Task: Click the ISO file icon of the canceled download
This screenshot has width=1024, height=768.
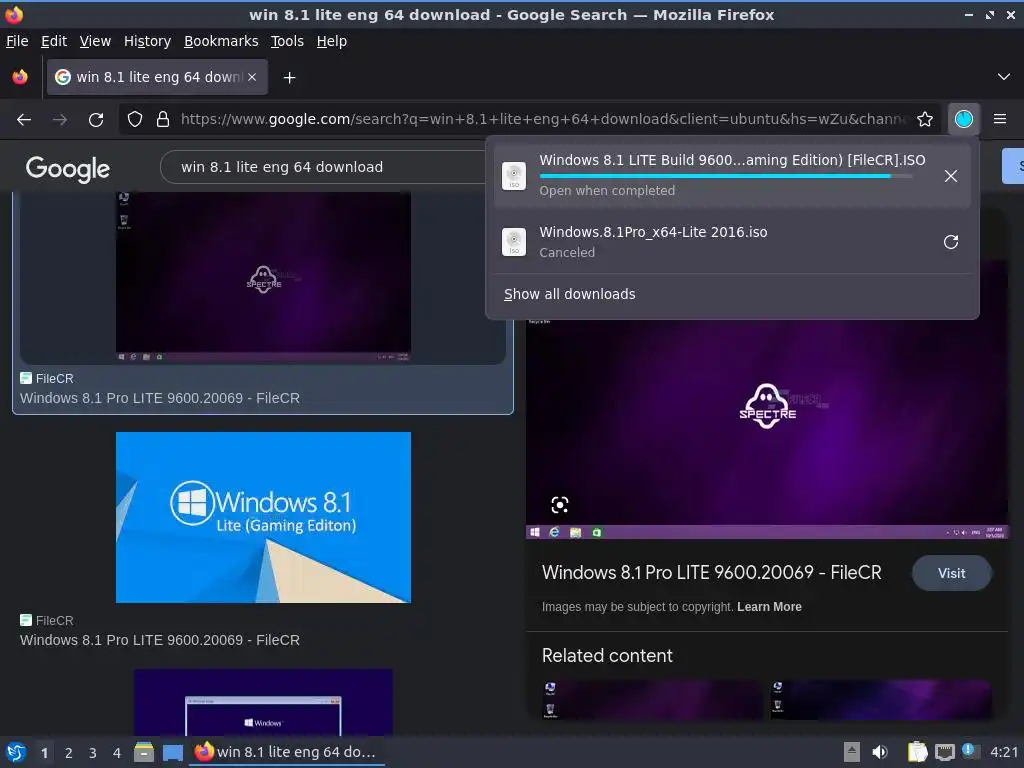Action: pyautogui.click(x=514, y=242)
